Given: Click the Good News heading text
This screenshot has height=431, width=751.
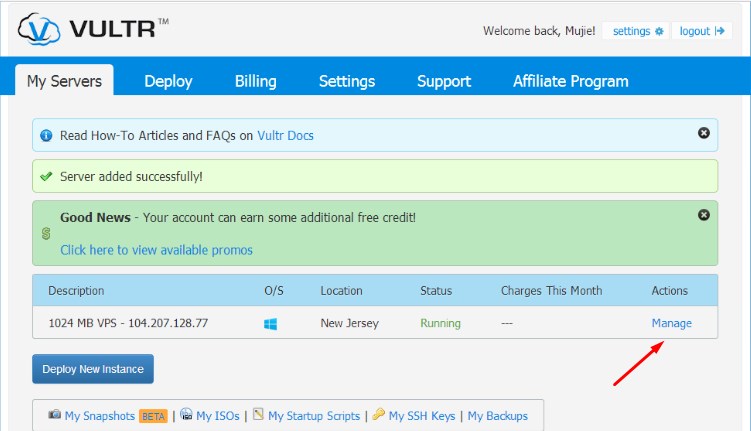Looking at the screenshot, I should click(95, 217).
